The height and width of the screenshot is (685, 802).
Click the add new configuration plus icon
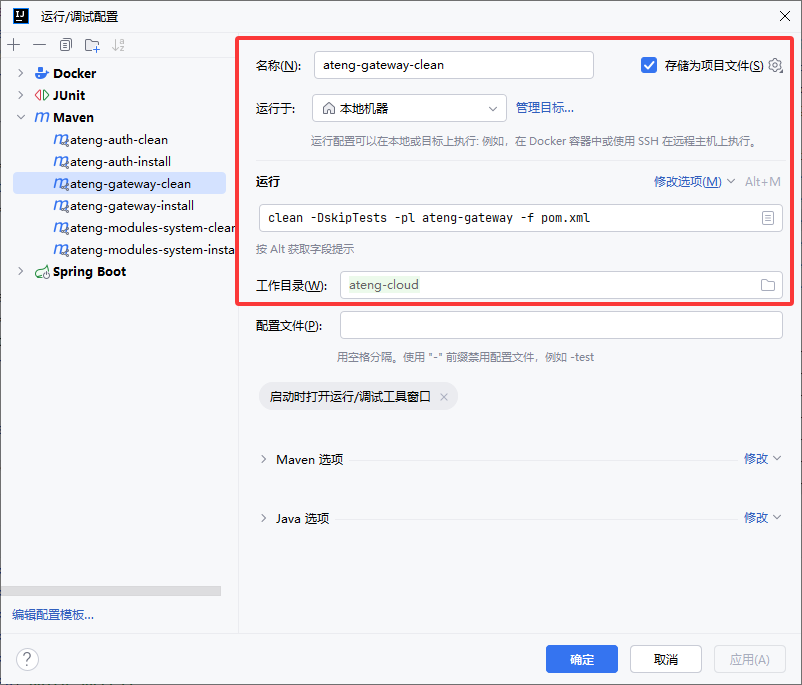tap(13, 45)
